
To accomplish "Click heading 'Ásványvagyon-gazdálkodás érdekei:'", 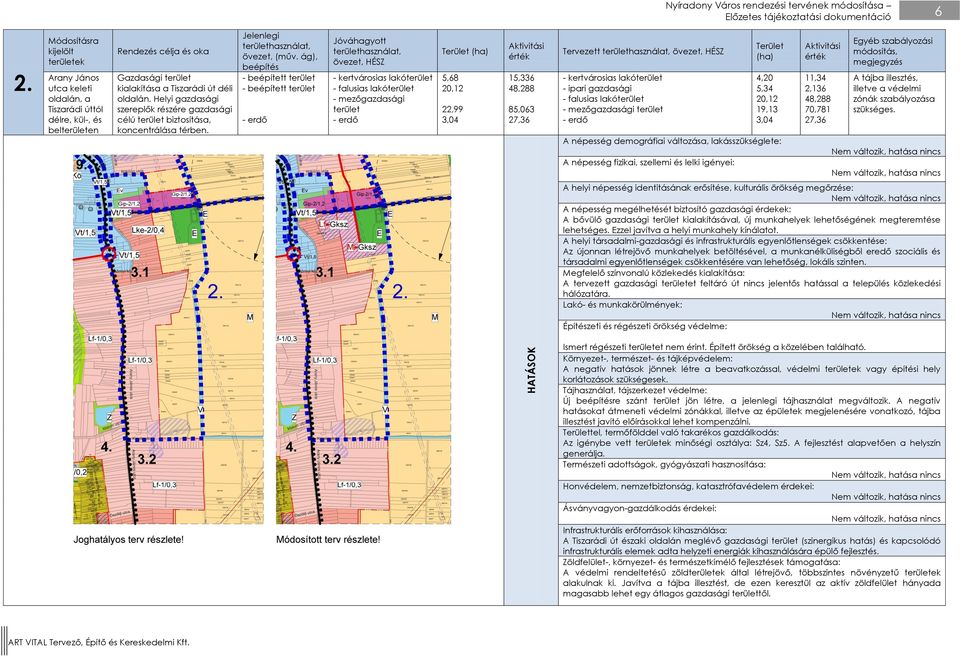I will [639, 508].
